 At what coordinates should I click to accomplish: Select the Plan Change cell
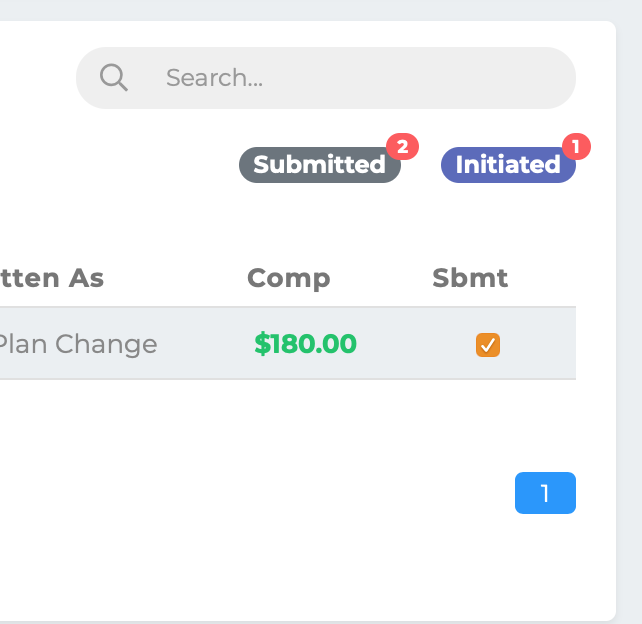78,344
